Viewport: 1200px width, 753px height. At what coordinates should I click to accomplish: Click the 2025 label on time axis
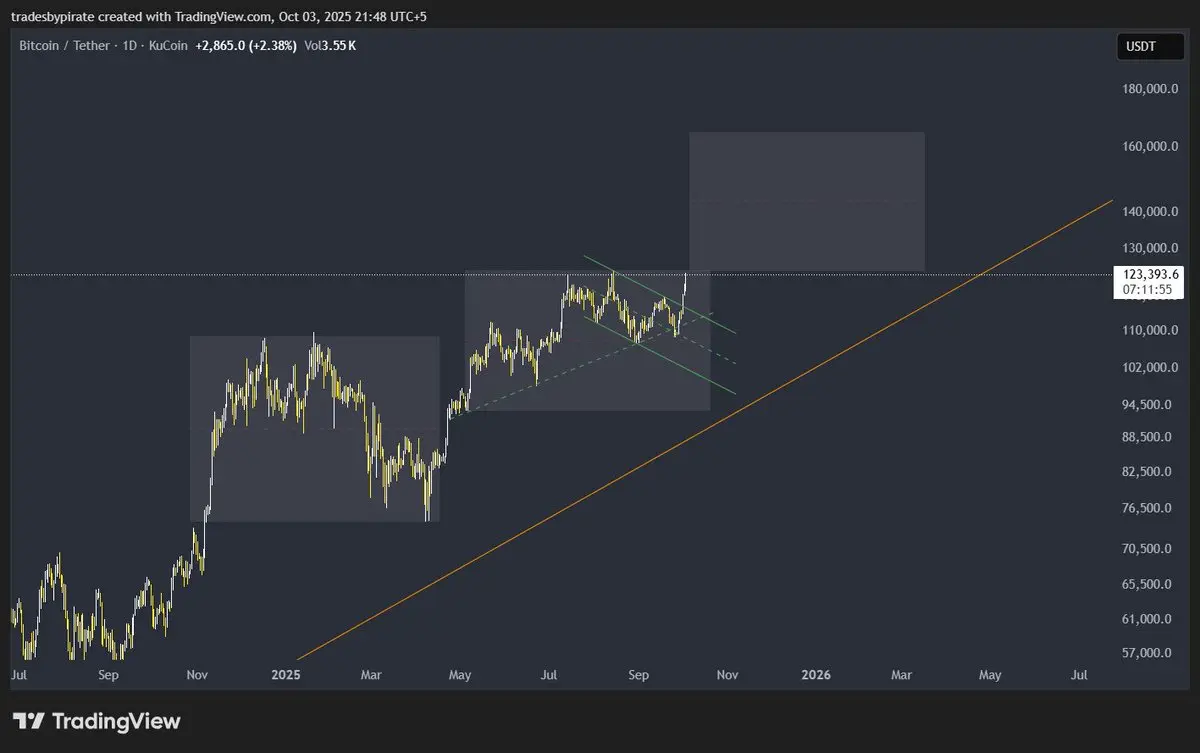point(286,676)
